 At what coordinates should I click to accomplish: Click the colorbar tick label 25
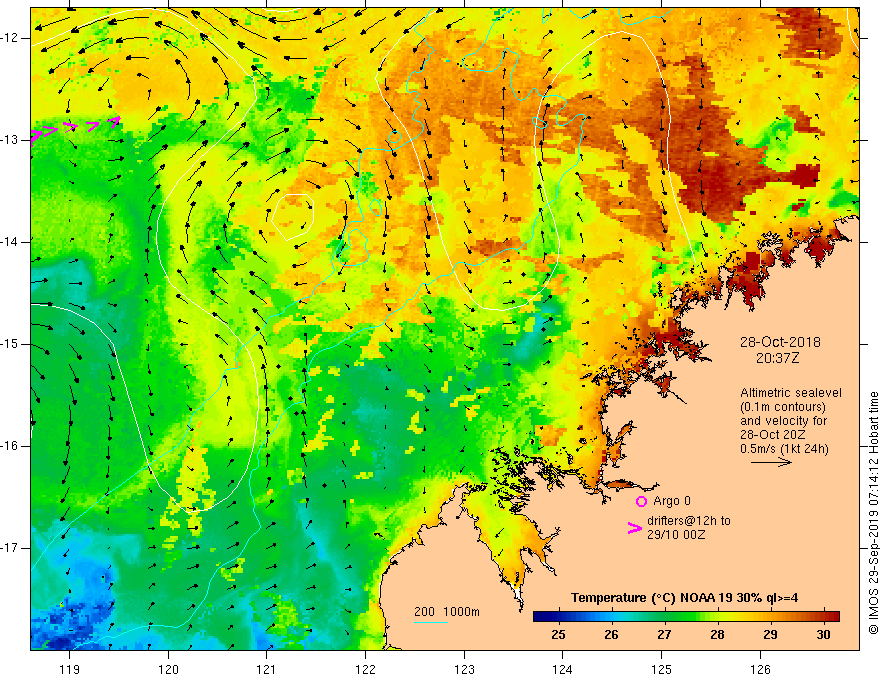coord(558,635)
